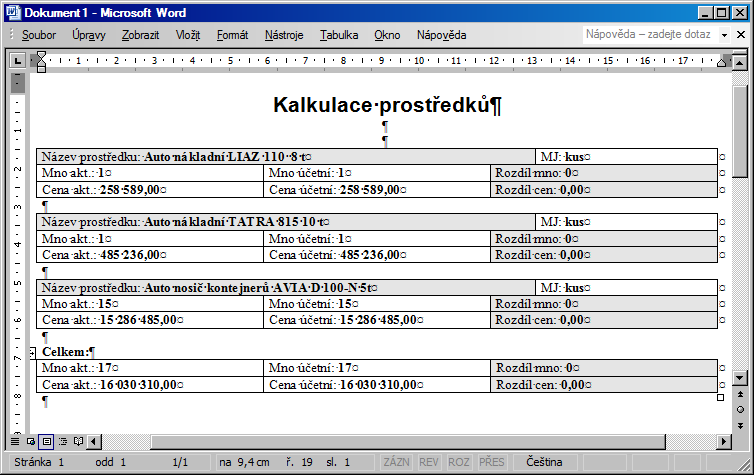Click the right indent marker on ruler
Screen dimensions: 754x475
pos(721,62)
